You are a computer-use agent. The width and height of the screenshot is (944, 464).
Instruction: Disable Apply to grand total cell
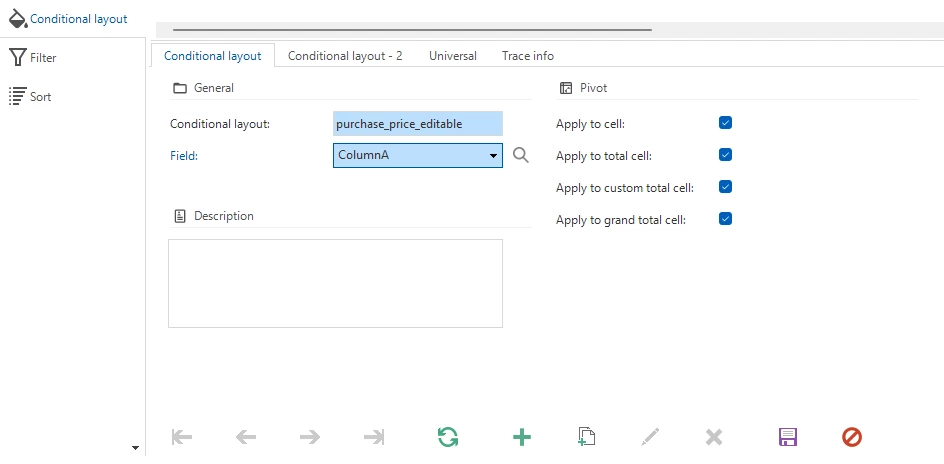click(x=726, y=219)
